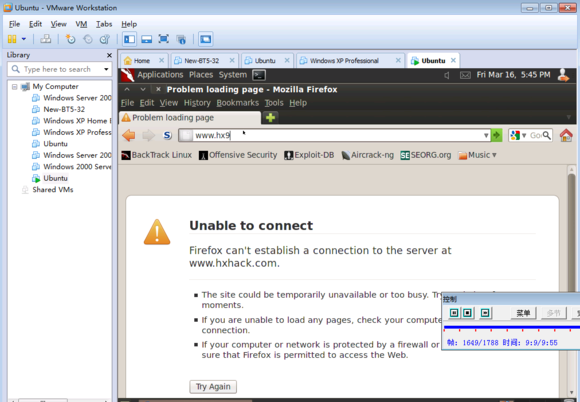
Task: Open the Exploit-DB bookmark link
Action: coord(309,155)
